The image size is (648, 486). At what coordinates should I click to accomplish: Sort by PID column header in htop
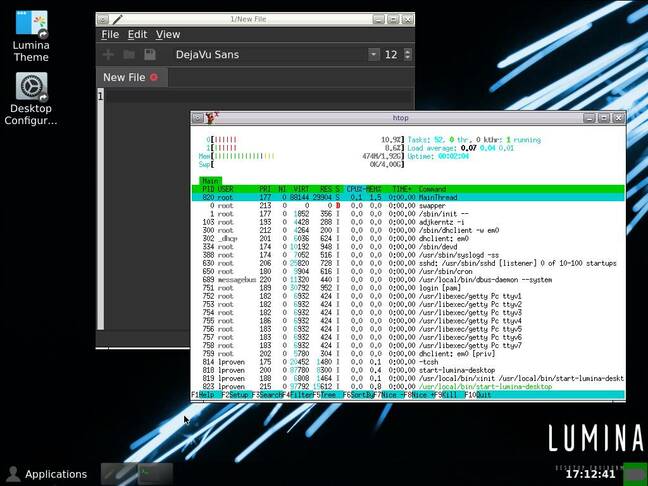tap(208, 189)
